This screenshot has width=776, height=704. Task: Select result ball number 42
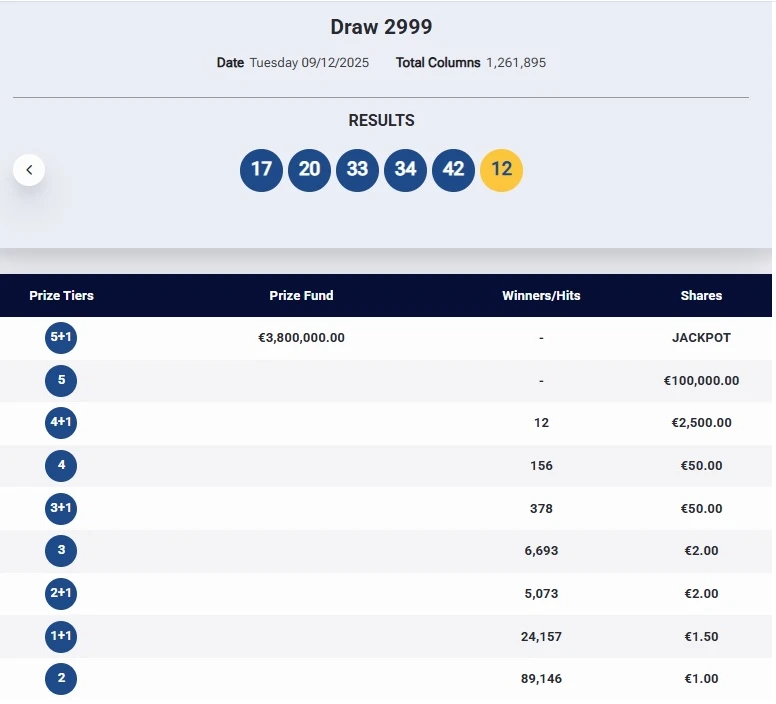coord(453,169)
